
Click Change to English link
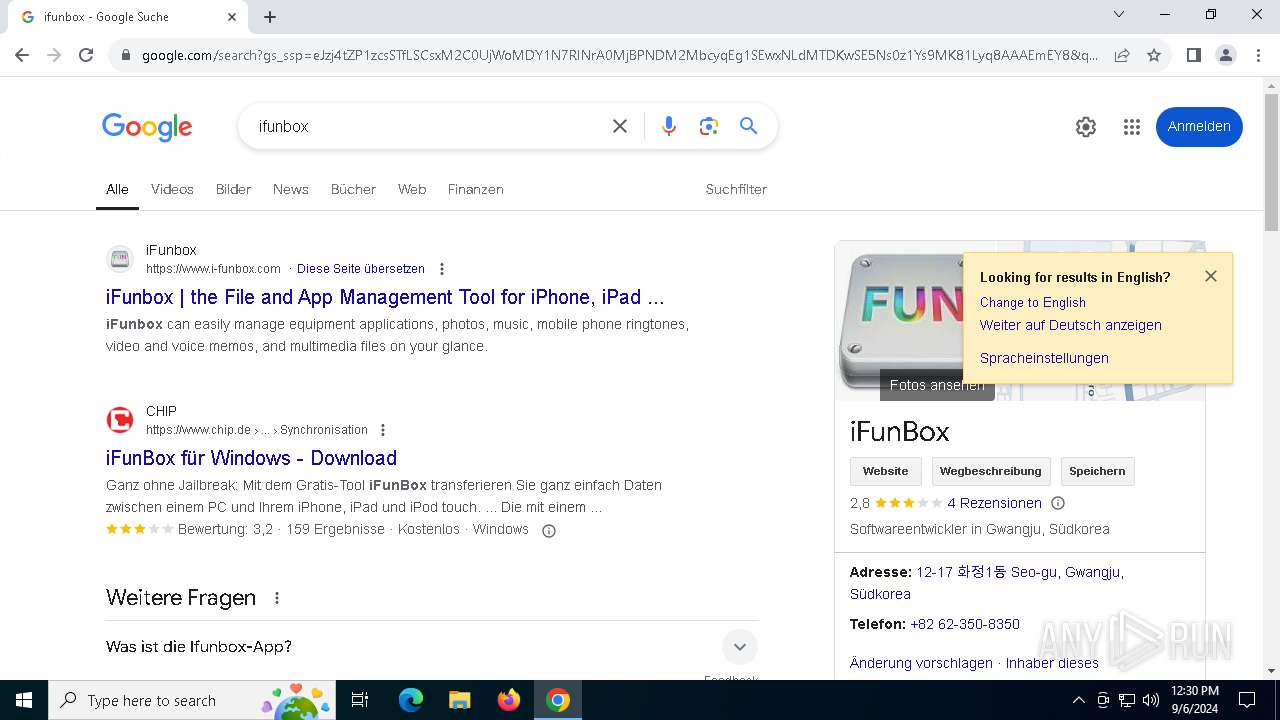pos(1033,302)
